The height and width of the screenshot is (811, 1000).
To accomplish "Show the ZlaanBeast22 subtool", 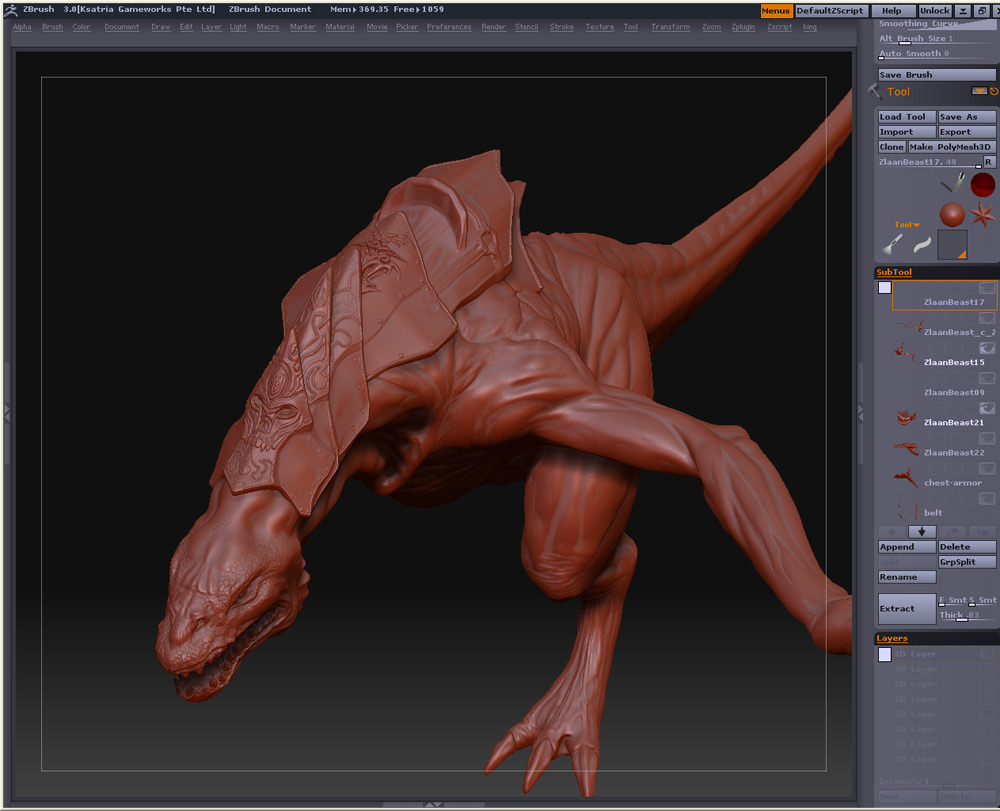I will (x=987, y=437).
